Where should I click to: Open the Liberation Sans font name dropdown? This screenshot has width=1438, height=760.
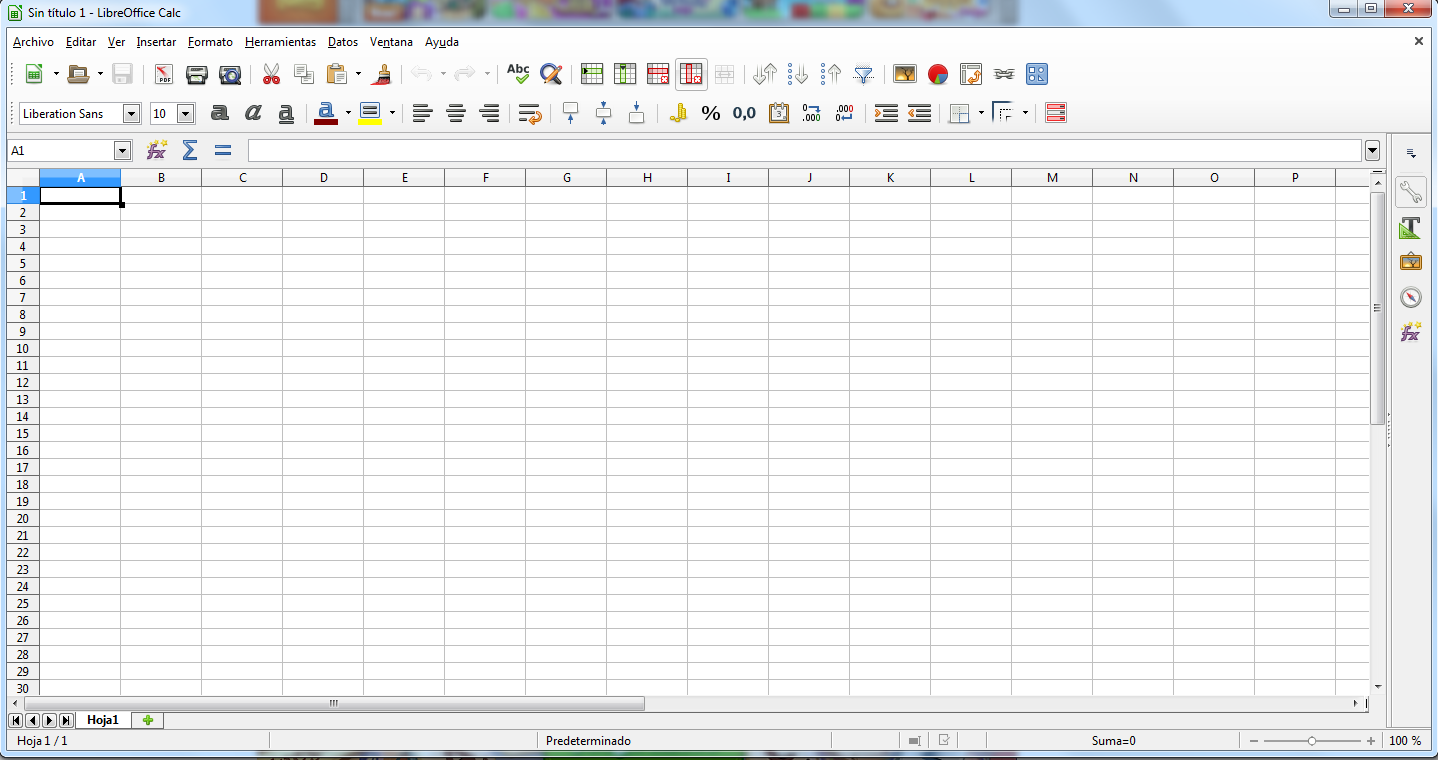pos(131,114)
